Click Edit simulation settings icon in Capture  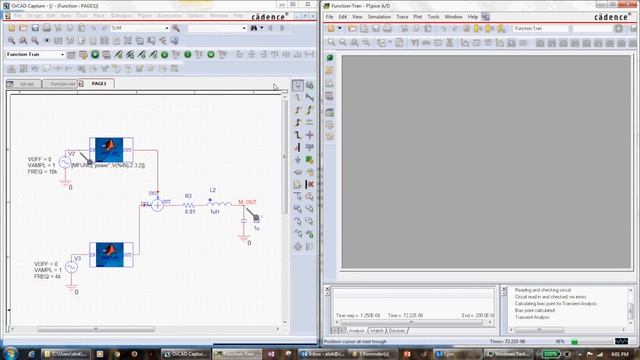click(x=83, y=54)
